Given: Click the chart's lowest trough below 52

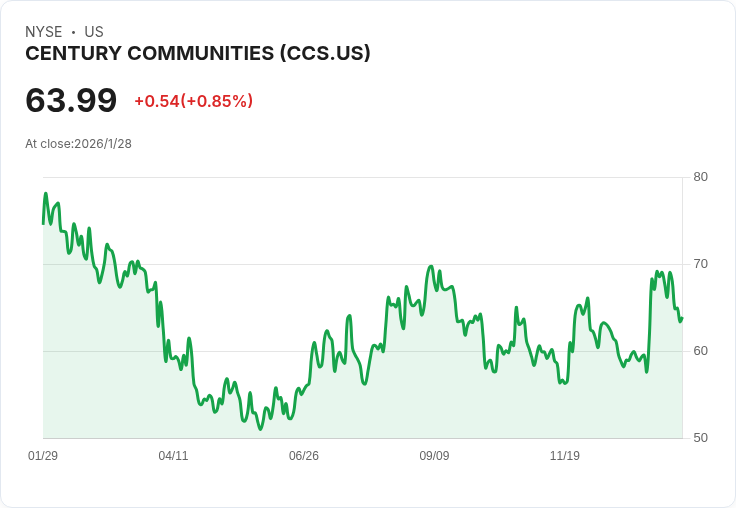Looking at the screenshot, I should tap(261, 429).
